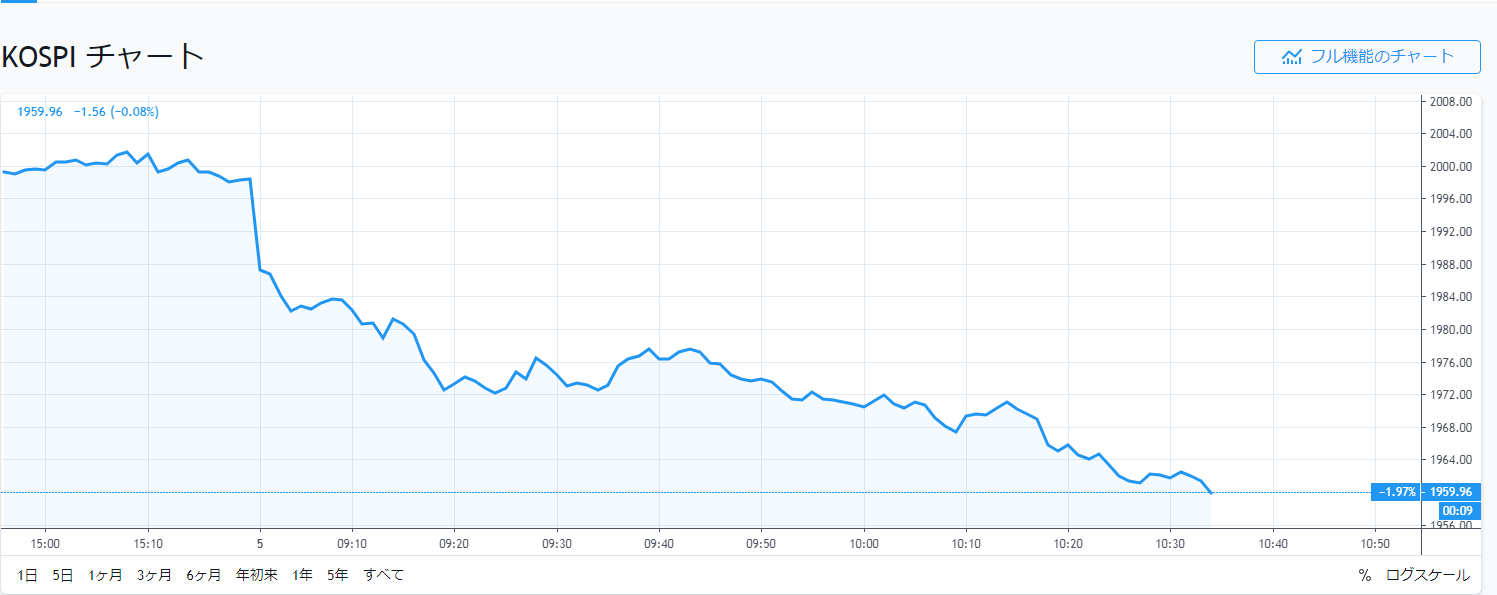The width and height of the screenshot is (1497, 595).
Task: Click the 2000.00 price axis label
Action: 1451,166
